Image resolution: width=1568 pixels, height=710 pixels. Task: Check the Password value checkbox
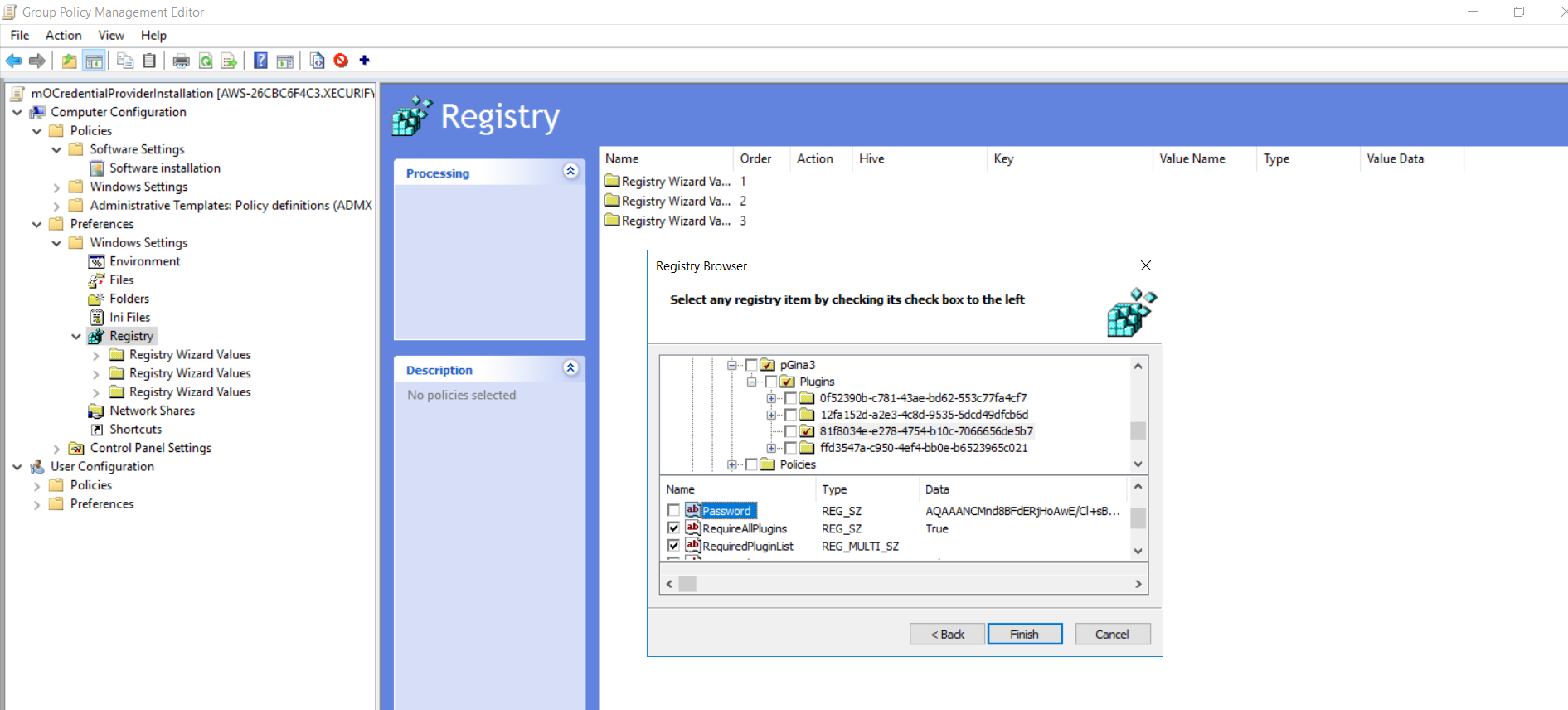pos(673,510)
